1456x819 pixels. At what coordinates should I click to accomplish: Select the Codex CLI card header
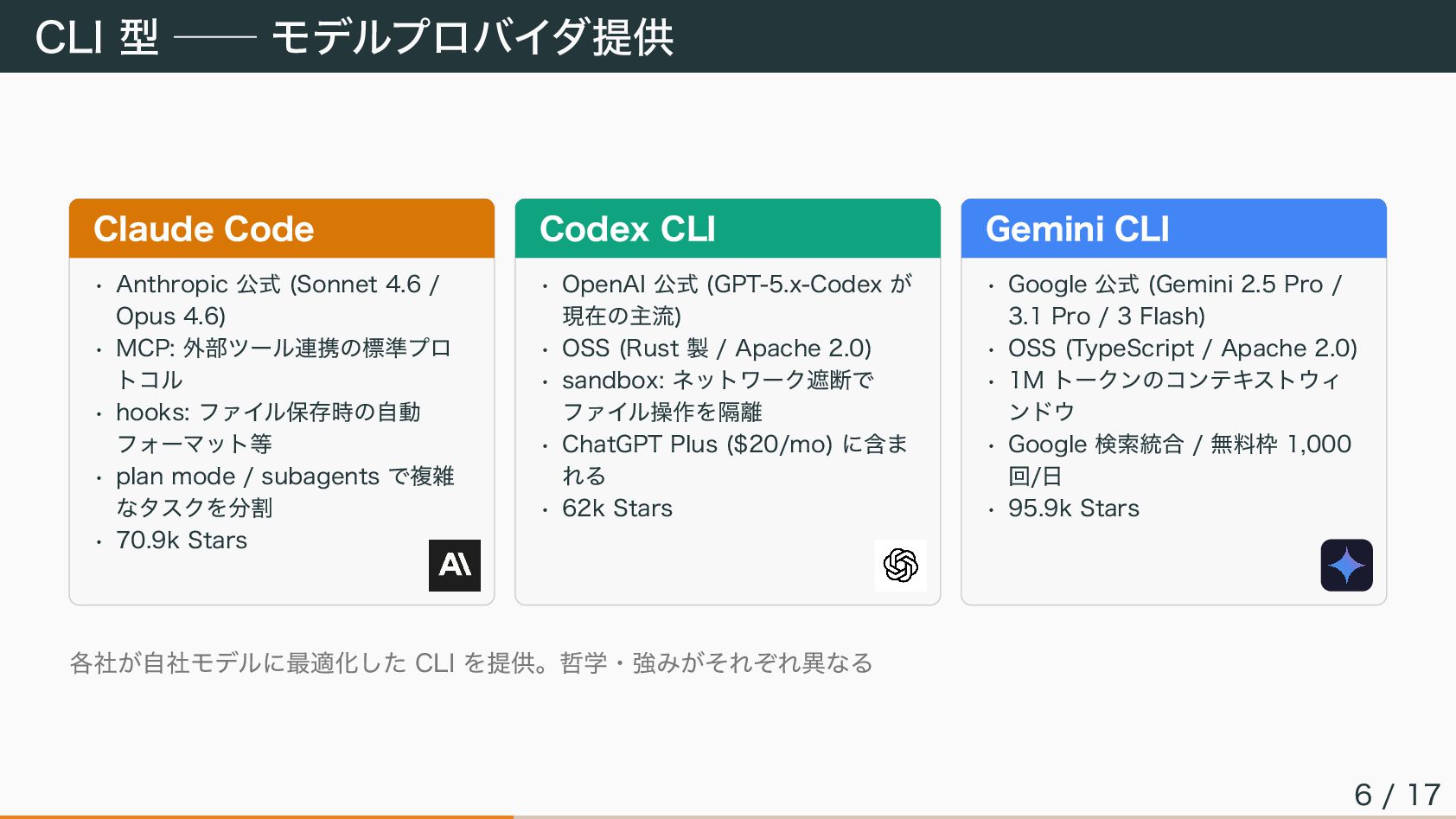tap(727, 229)
